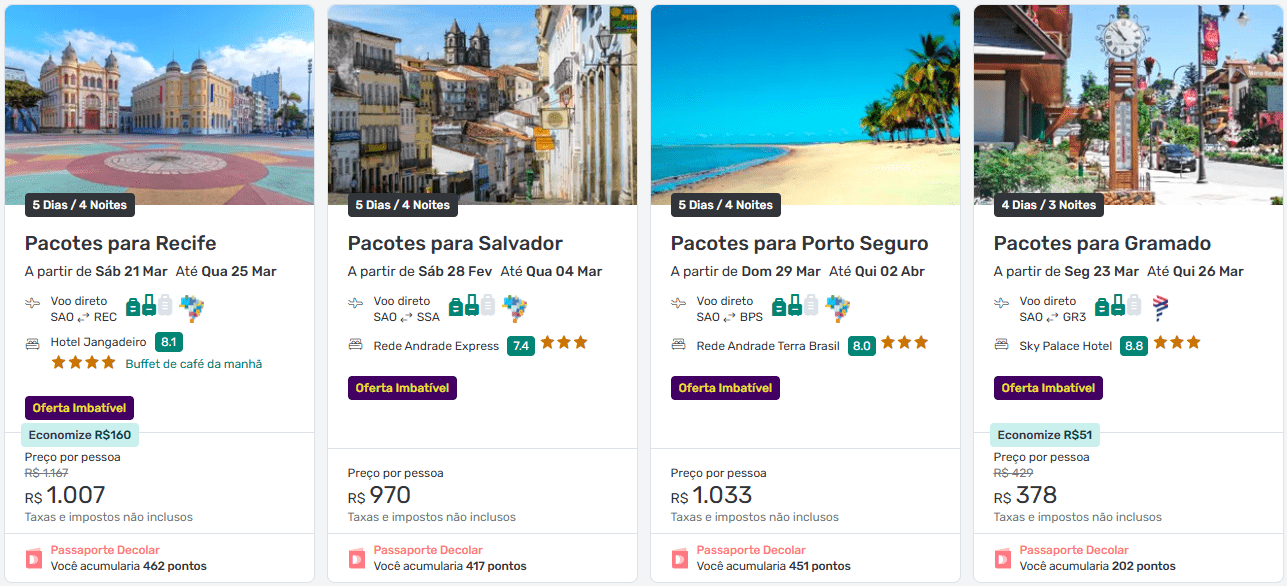
Task: Open the Pacotes para Salvador title
Action: tap(455, 243)
